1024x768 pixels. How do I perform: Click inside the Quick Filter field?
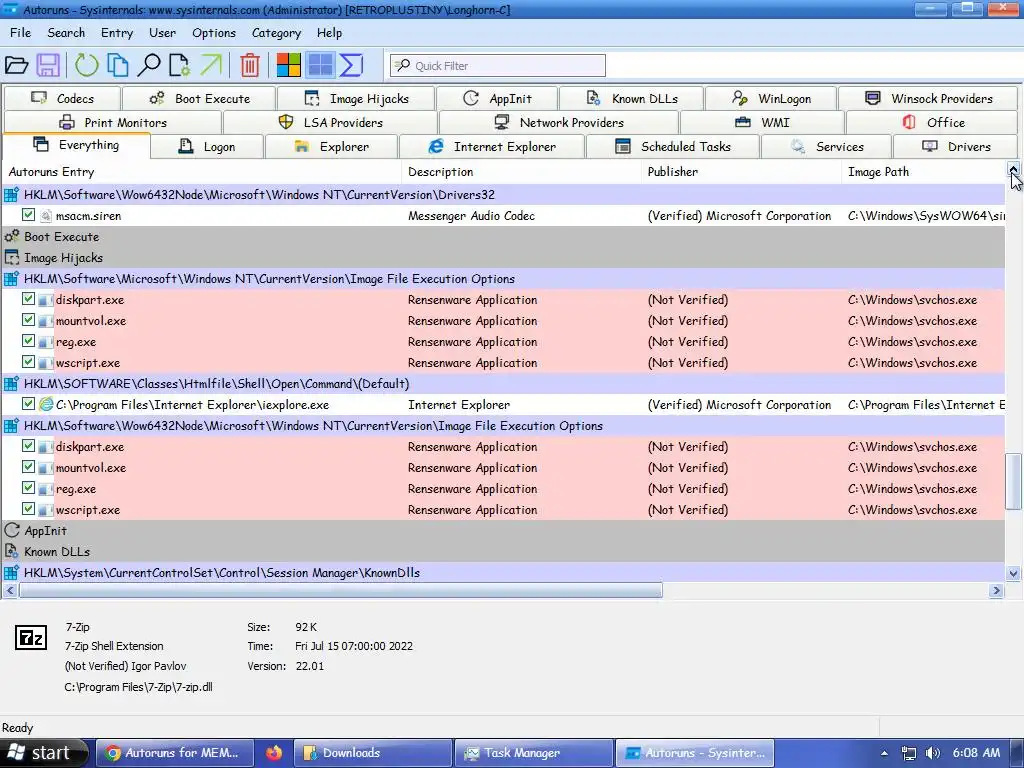[498, 65]
